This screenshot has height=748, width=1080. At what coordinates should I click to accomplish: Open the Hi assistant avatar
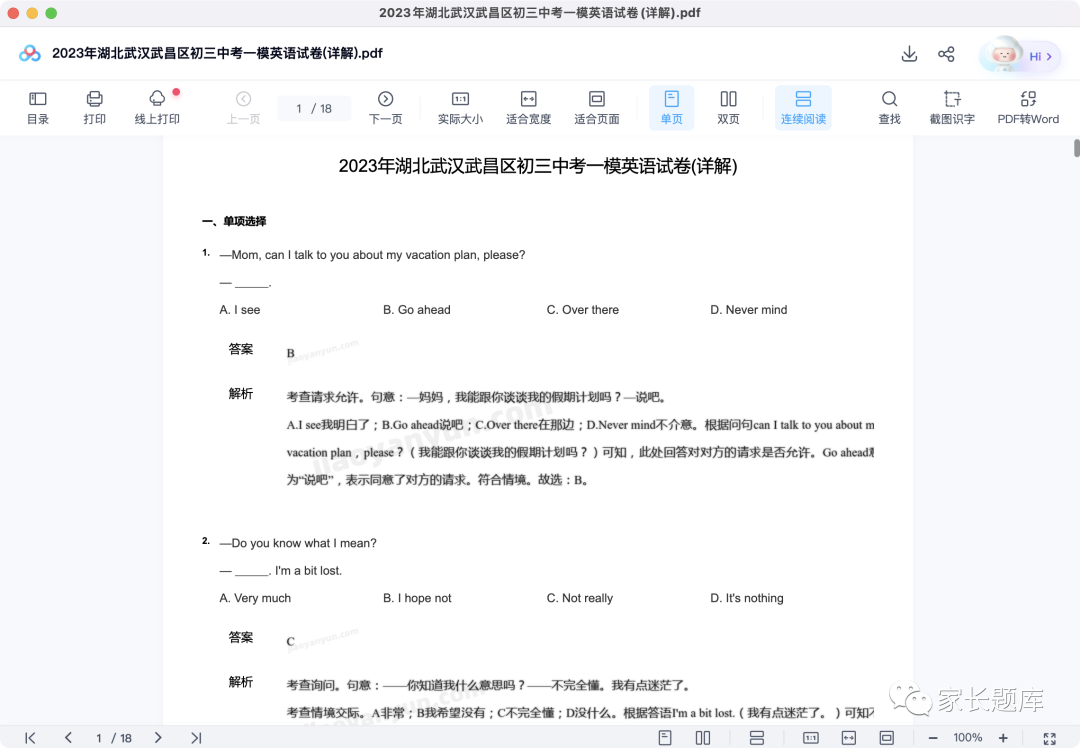tap(1019, 56)
